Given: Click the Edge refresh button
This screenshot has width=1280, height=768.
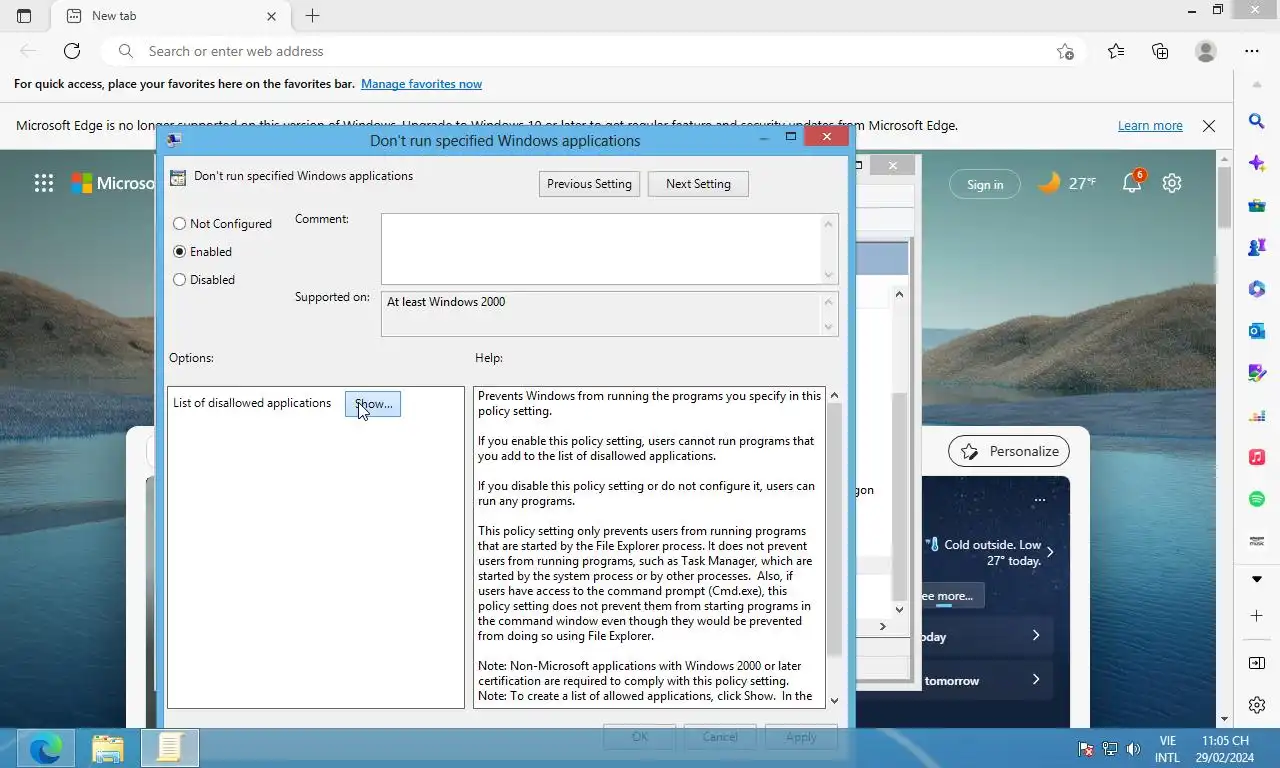Looking at the screenshot, I should (x=72, y=51).
